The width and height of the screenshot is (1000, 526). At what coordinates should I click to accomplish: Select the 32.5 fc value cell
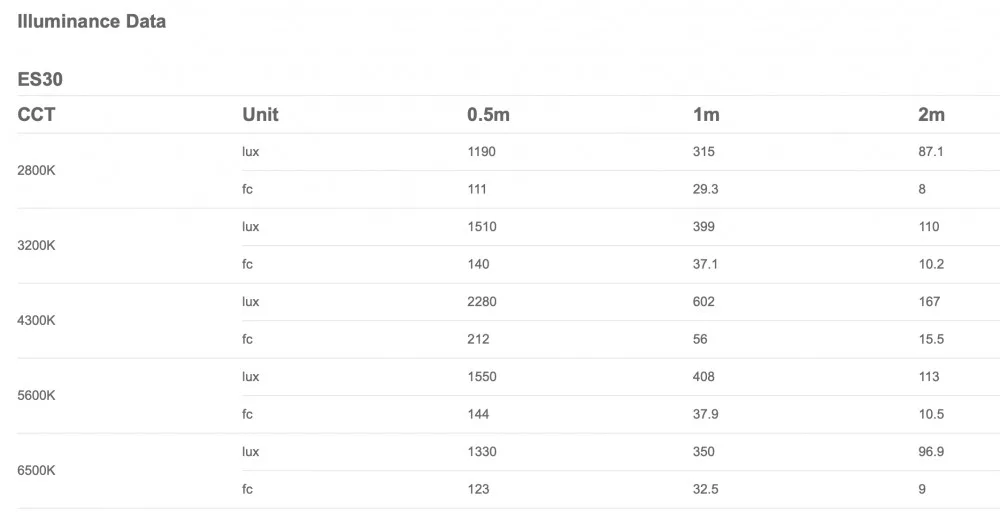(706, 489)
